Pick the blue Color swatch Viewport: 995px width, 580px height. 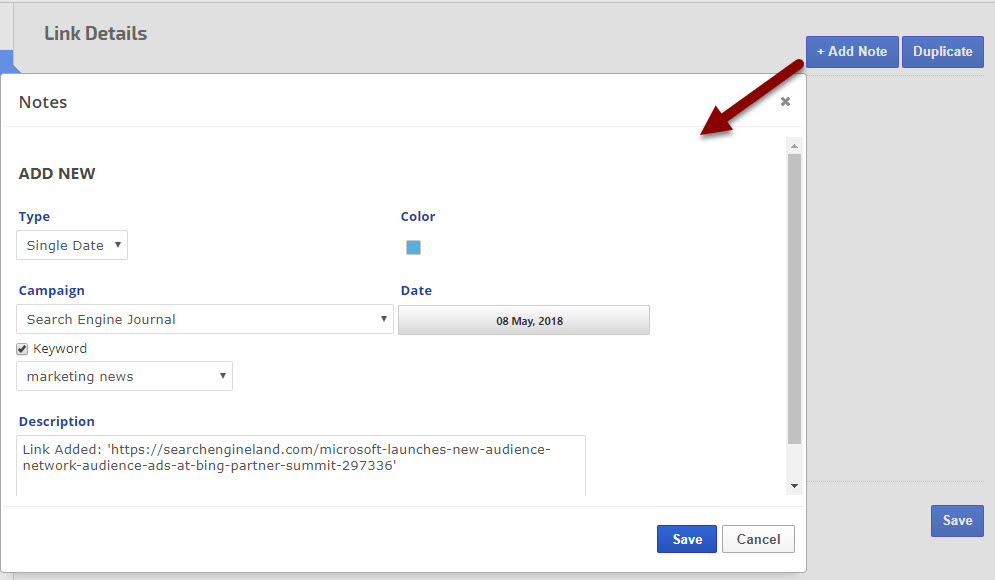[413, 247]
